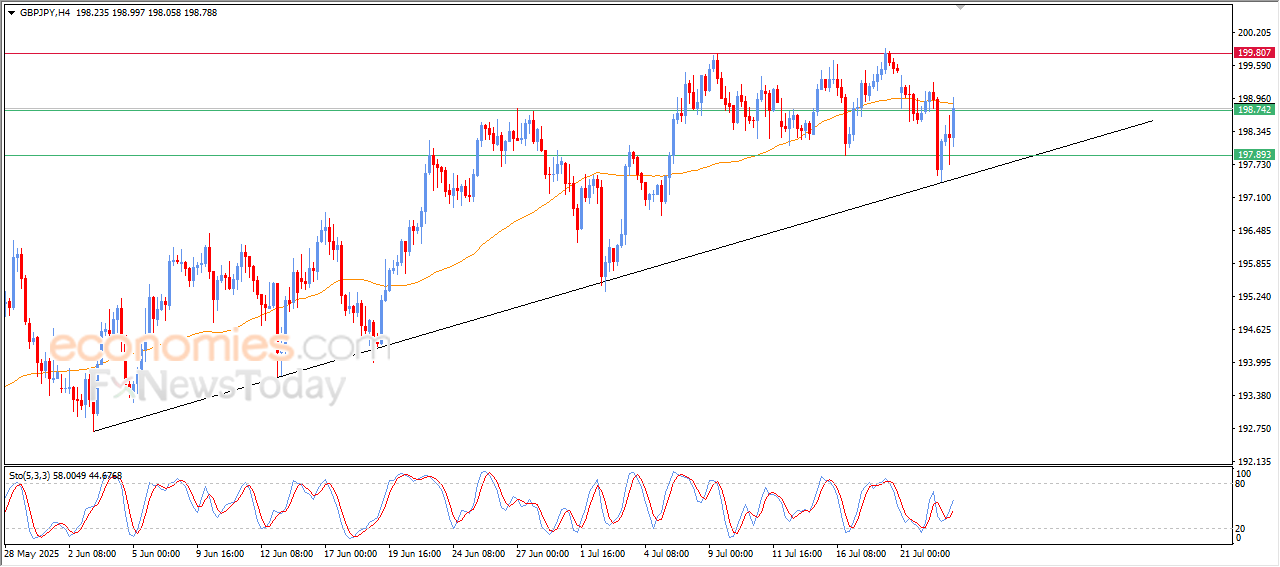Click the 19 Jun 16:00 time label

click(x=414, y=553)
